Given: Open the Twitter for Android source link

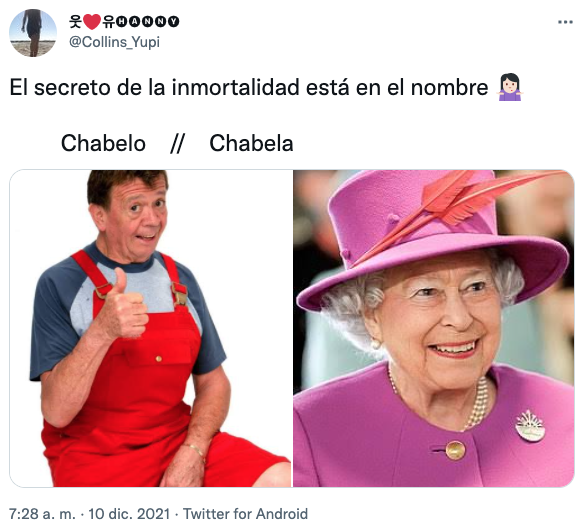Looking at the screenshot, I should pos(245,514).
